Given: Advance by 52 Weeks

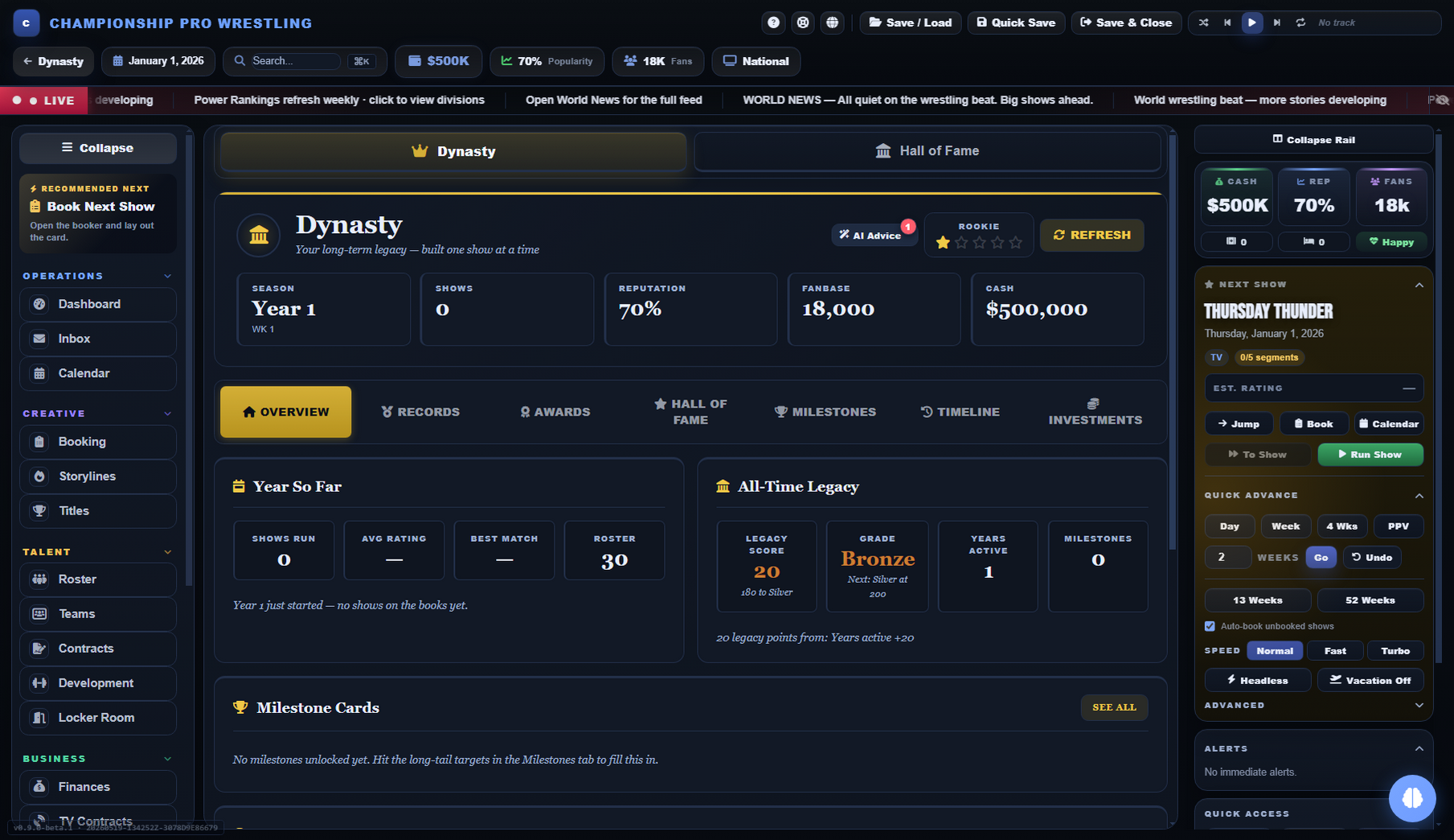Looking at the screenshot, I should click(1370, 600).
